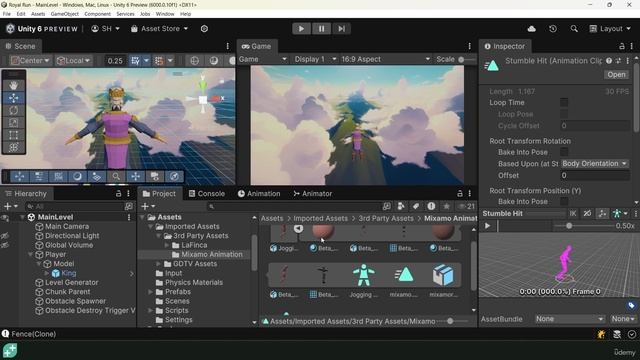The height and width of the screenshot is (360, 640).
Task: Click the Pause button in top toolbar
Action: pos(321,29)
